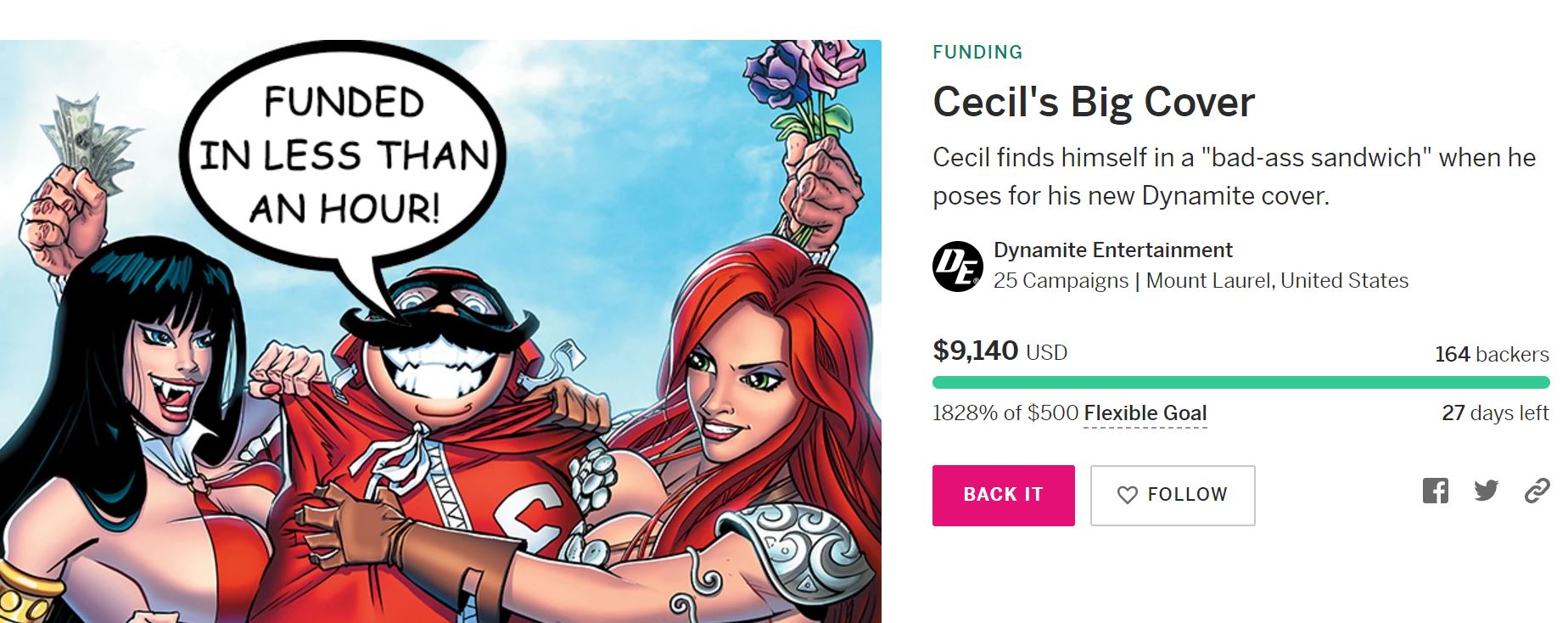This screenshot has width=1568, height=623.
Task: Open the Dynamite Entertainment DE logo avatar
Action: 958,267
